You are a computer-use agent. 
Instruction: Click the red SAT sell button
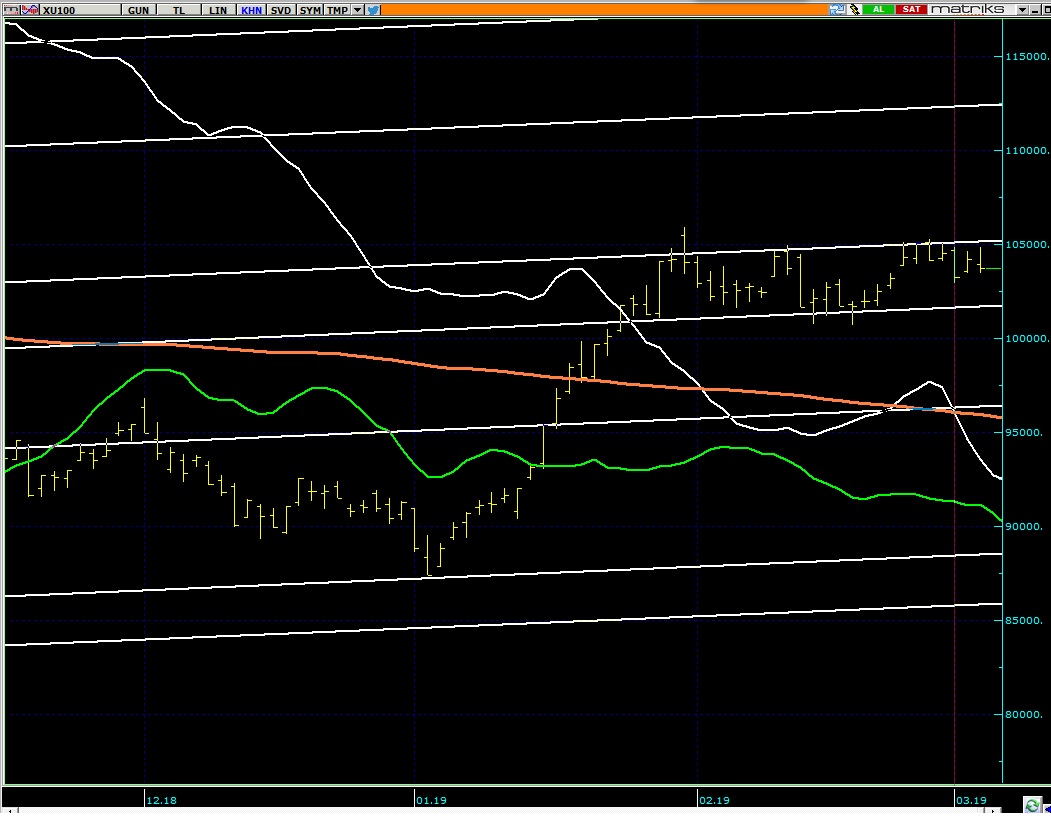coord(911,9)
